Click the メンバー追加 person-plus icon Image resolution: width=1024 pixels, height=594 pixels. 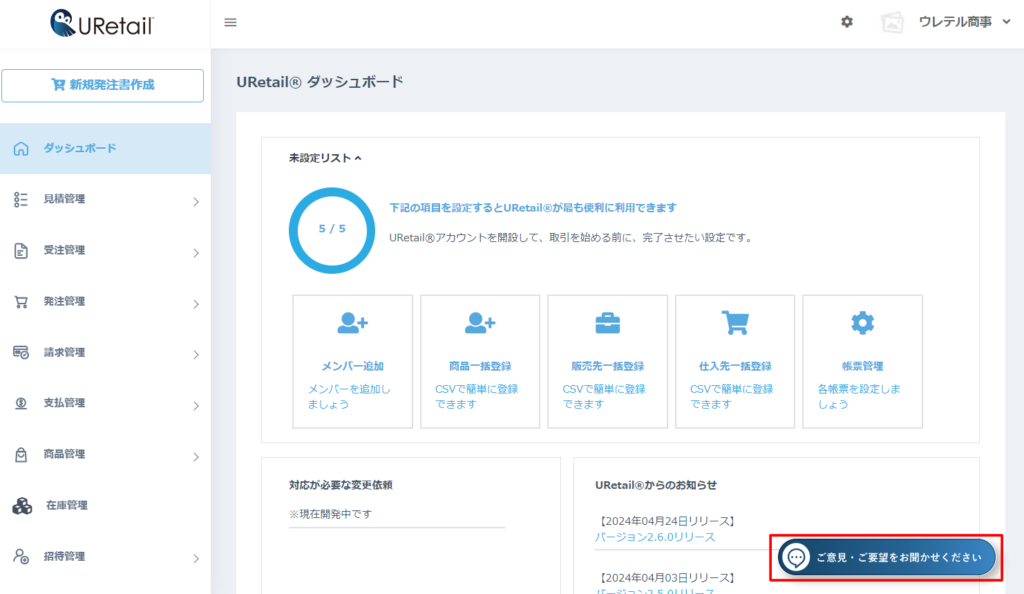click(x=352, y=322)
